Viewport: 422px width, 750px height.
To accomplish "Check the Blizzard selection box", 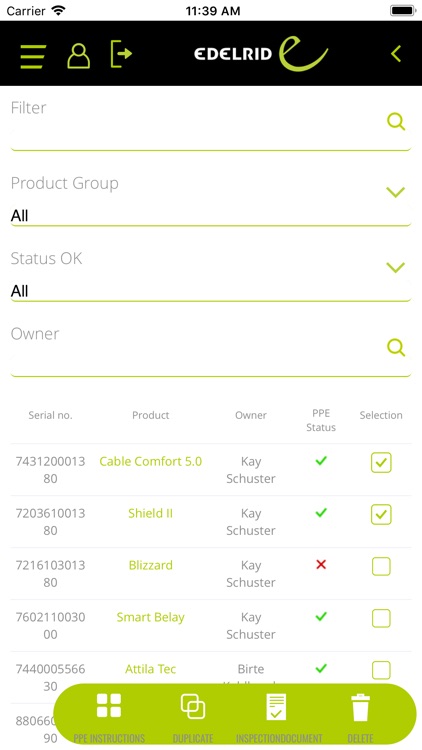I will click(x=381, y=566).
